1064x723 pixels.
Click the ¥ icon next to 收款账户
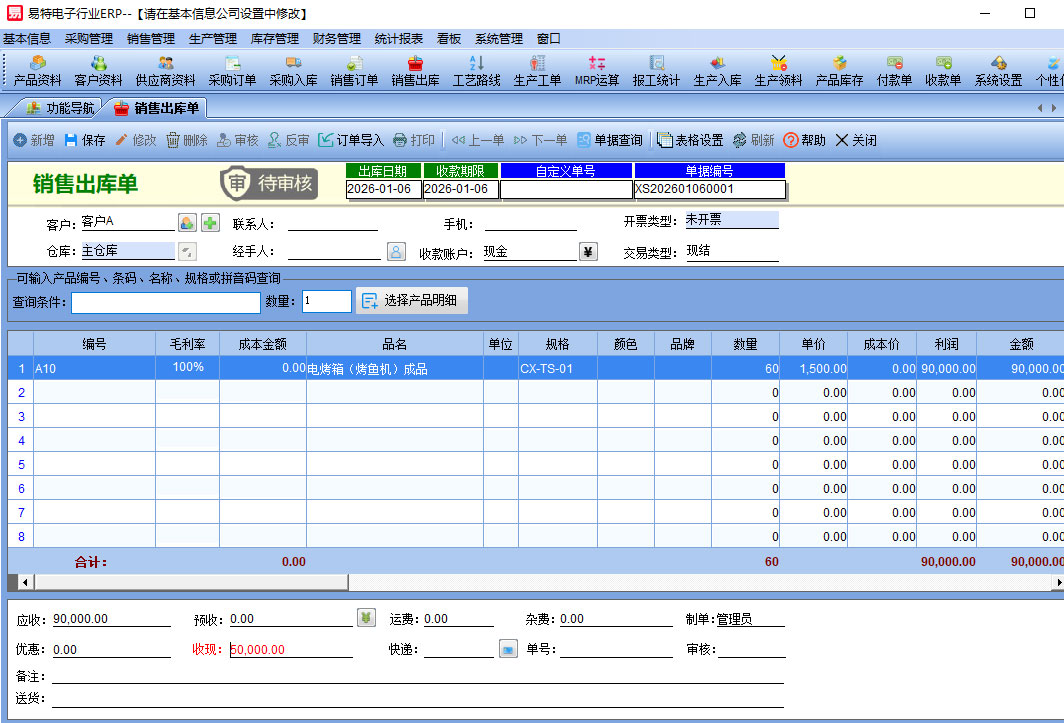click(588, 252)
